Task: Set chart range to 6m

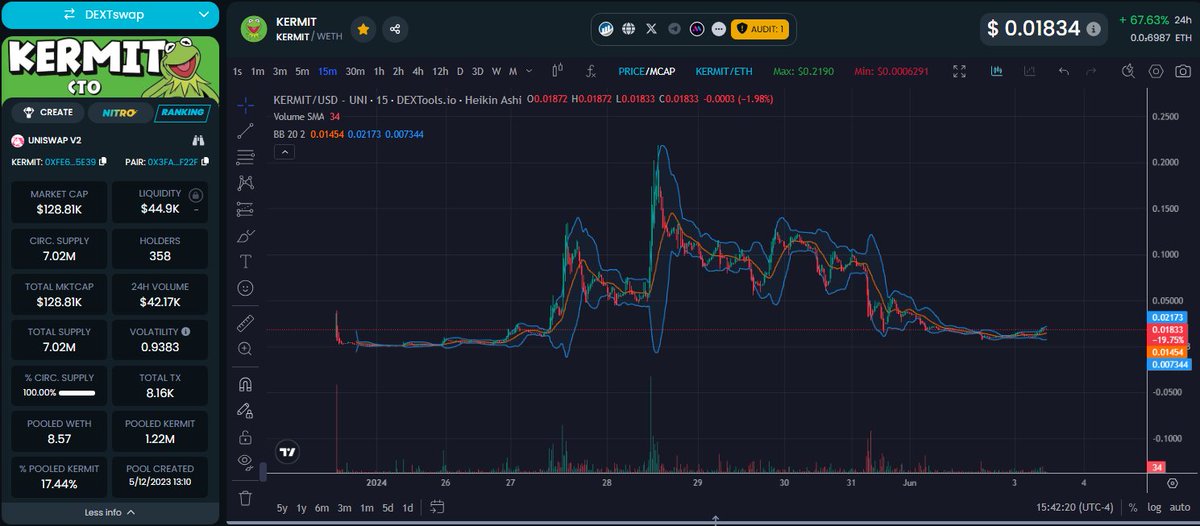Action: point(322,508)
